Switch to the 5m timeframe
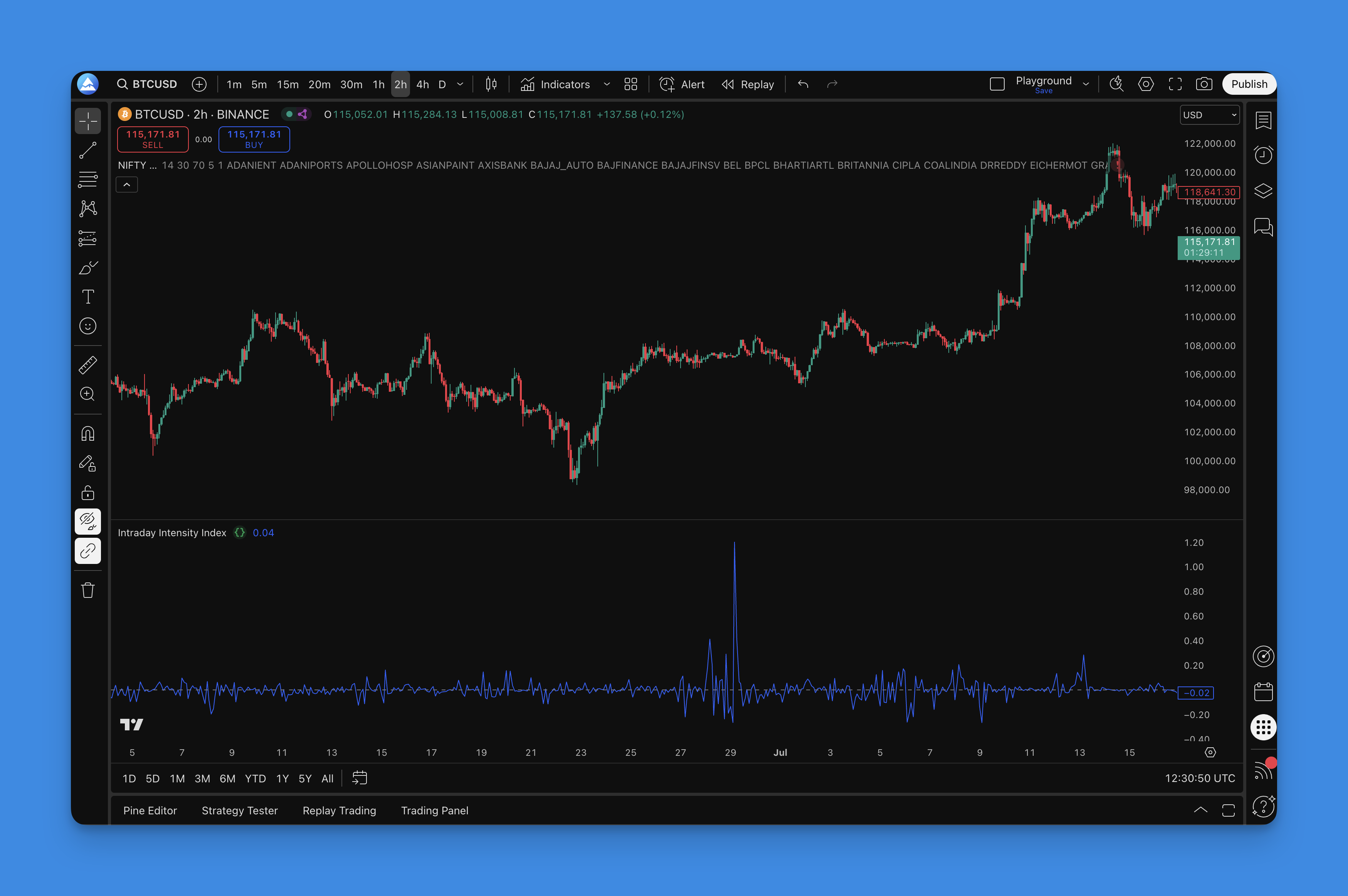1348x896 pixels. (x=259, y=85)
